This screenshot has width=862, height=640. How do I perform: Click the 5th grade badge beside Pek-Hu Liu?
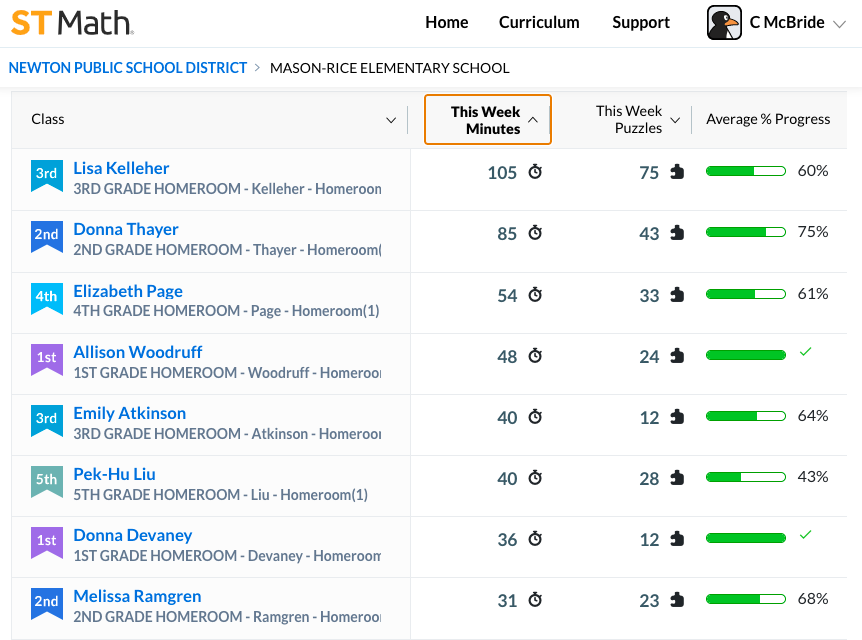coord(46,482)
